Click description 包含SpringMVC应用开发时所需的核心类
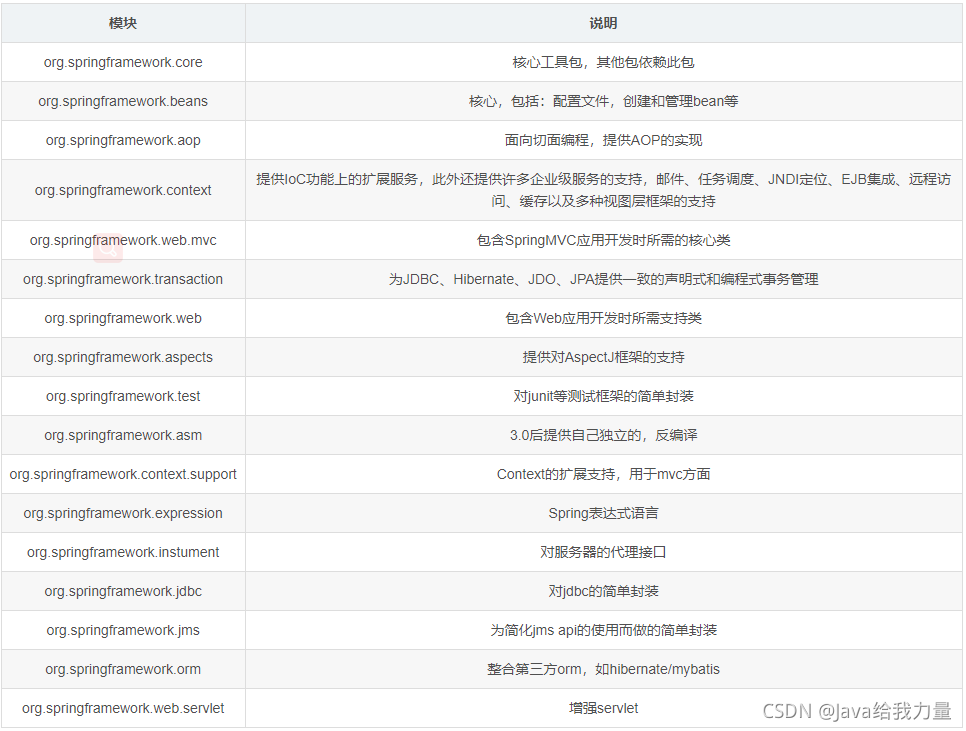The height and width of the screenshot is (731, 966). [x=603, y=240]
